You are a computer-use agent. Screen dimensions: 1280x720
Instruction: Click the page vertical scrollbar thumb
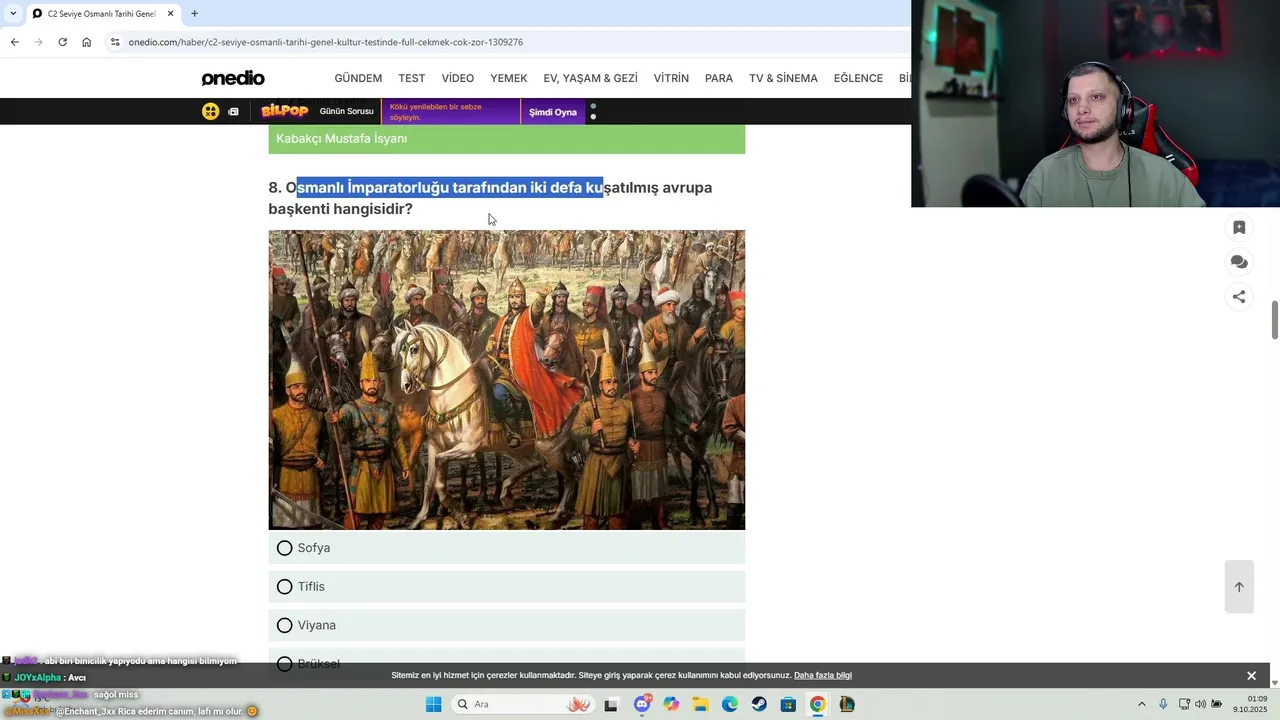pyautogui.click(x=1275, y=320)
